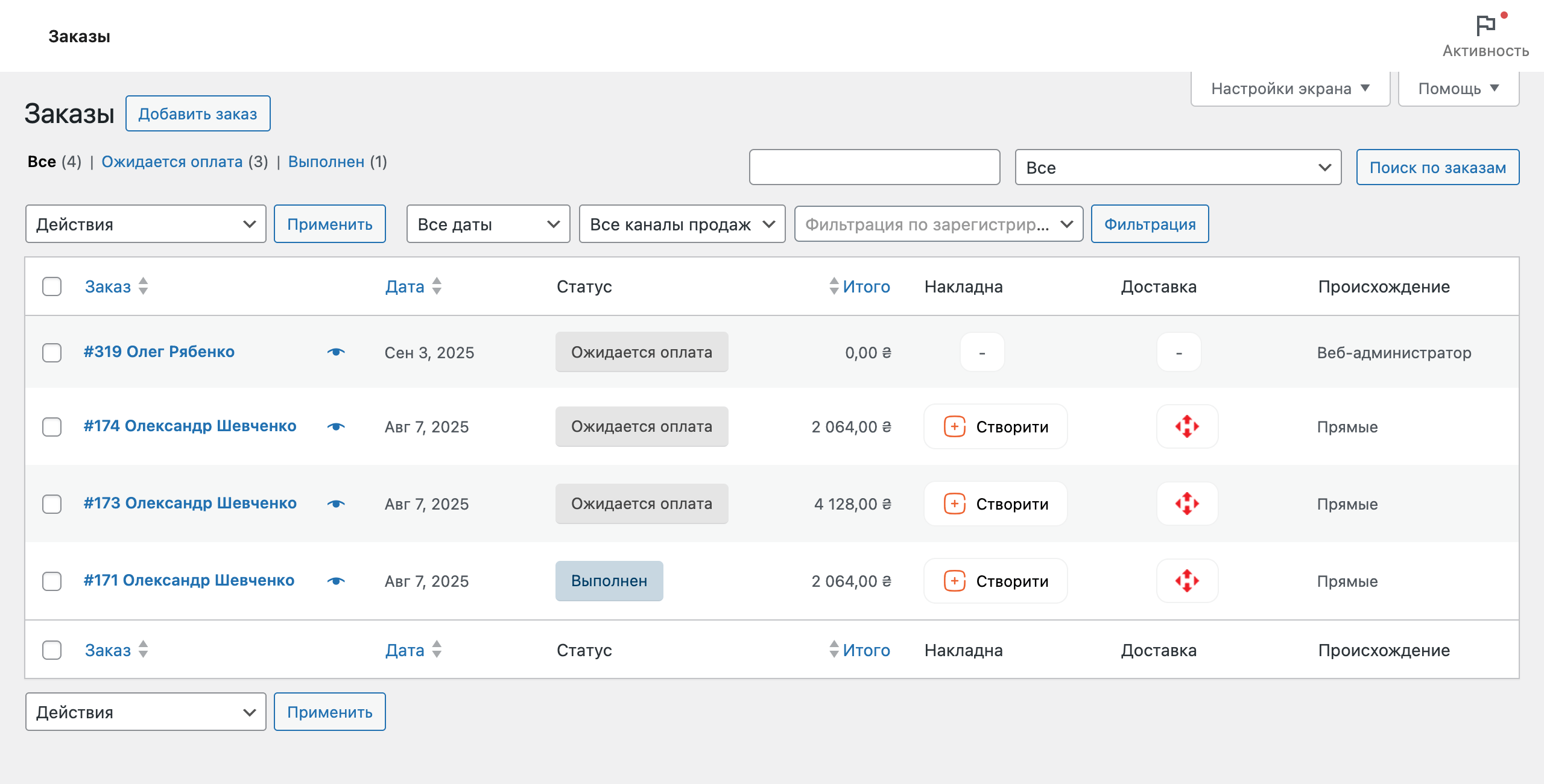Click the delivery arrows icon for order #171
The width and height of the screenshot is (1544, 784).
point(1186,581)
